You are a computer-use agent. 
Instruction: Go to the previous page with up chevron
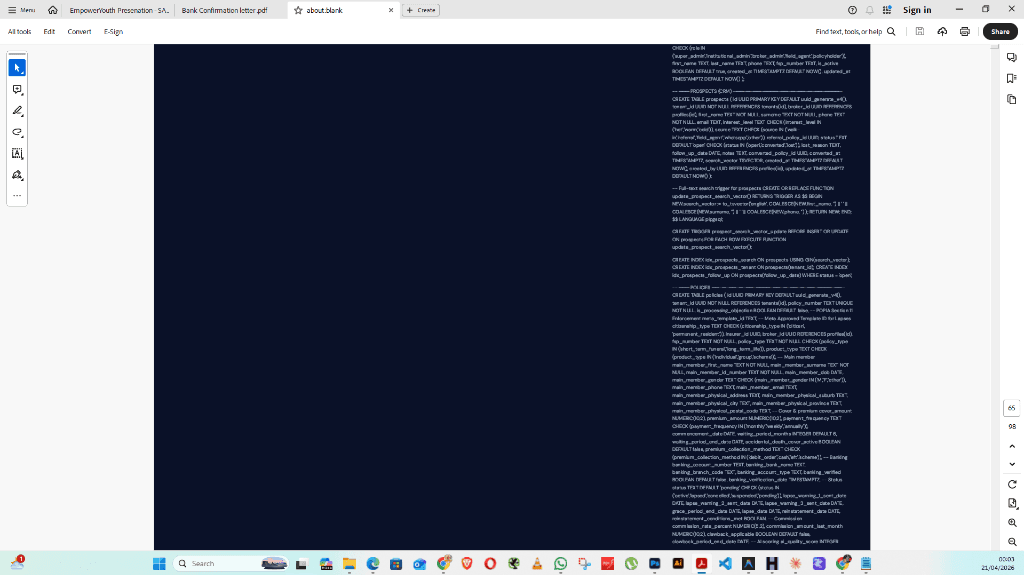click(x=1011, y=446)
